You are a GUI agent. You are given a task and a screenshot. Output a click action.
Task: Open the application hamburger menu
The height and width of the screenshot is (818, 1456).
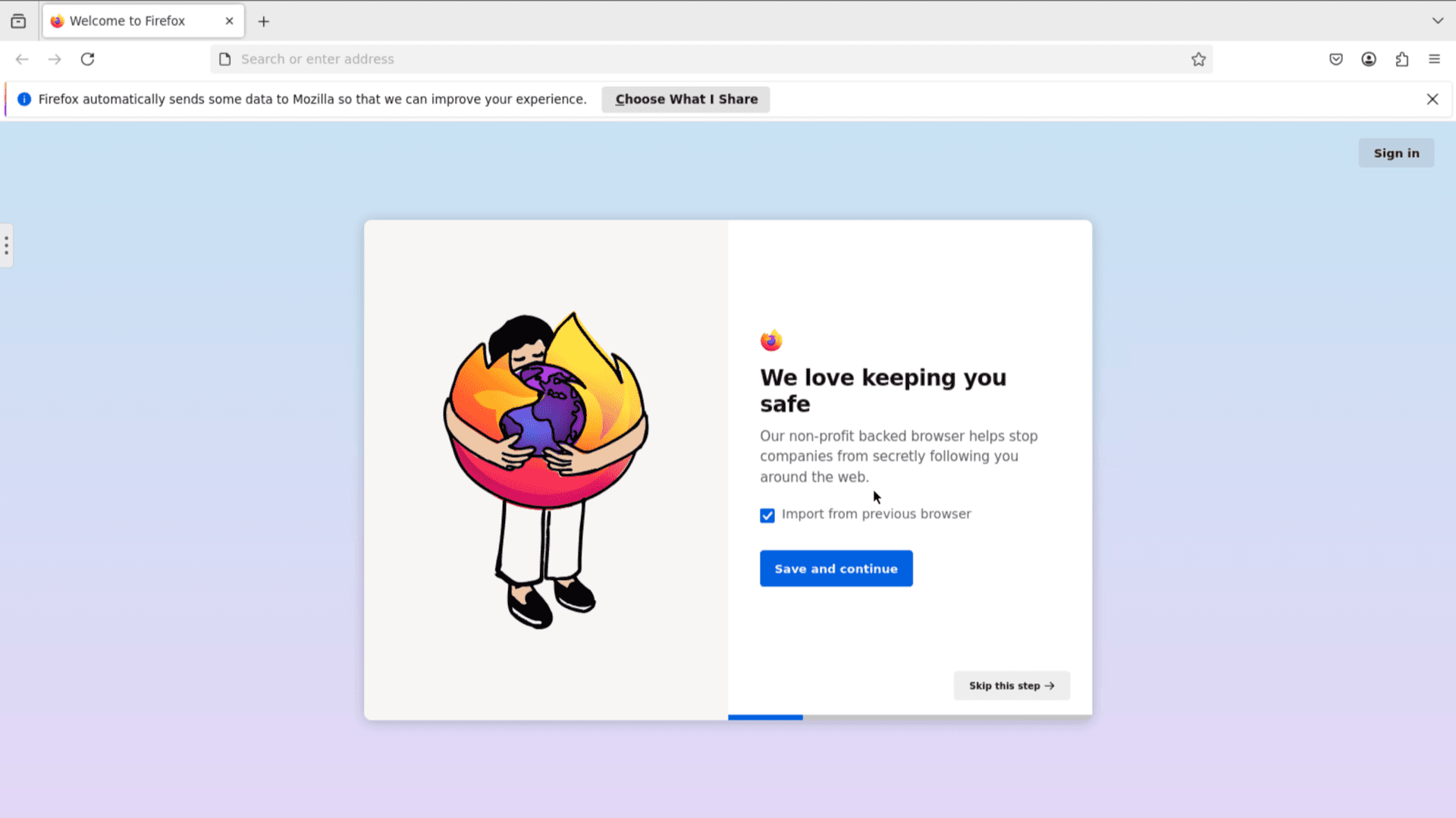pos(1434,59)
